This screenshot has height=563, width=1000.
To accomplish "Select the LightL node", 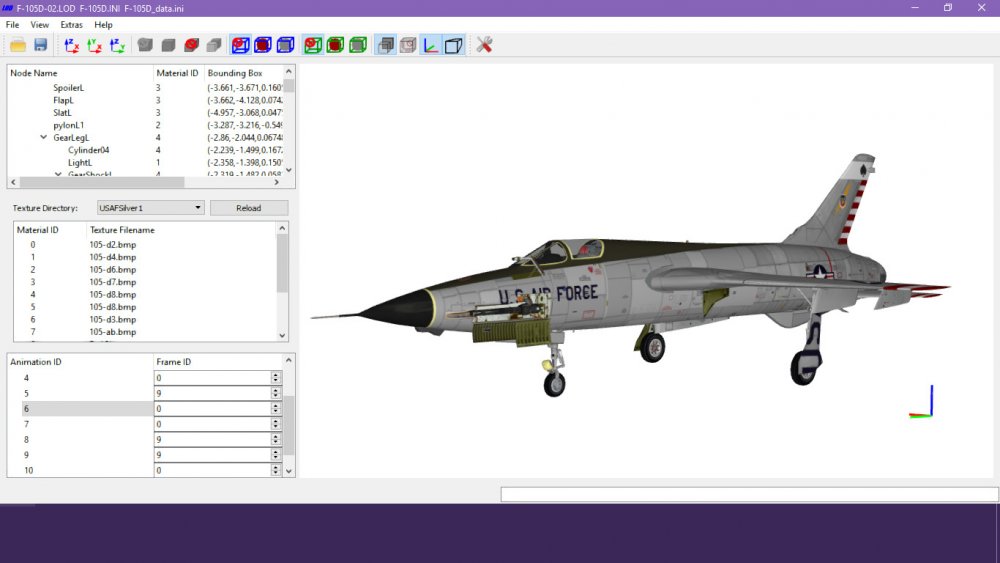I will coord(80,163).
